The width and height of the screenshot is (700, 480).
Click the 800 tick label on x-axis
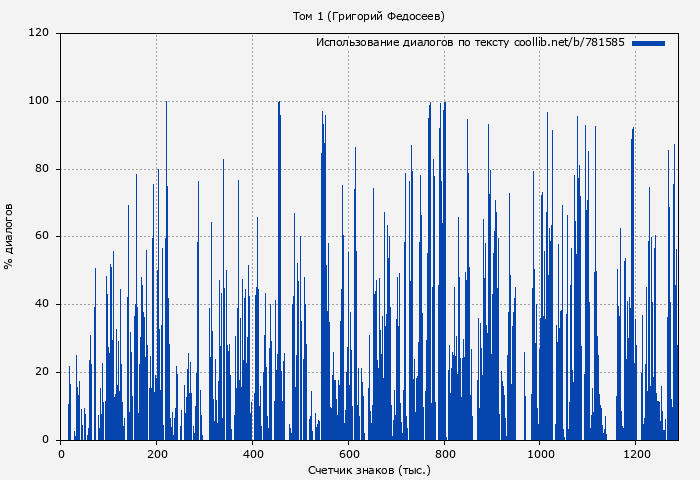tap(444, 453)
